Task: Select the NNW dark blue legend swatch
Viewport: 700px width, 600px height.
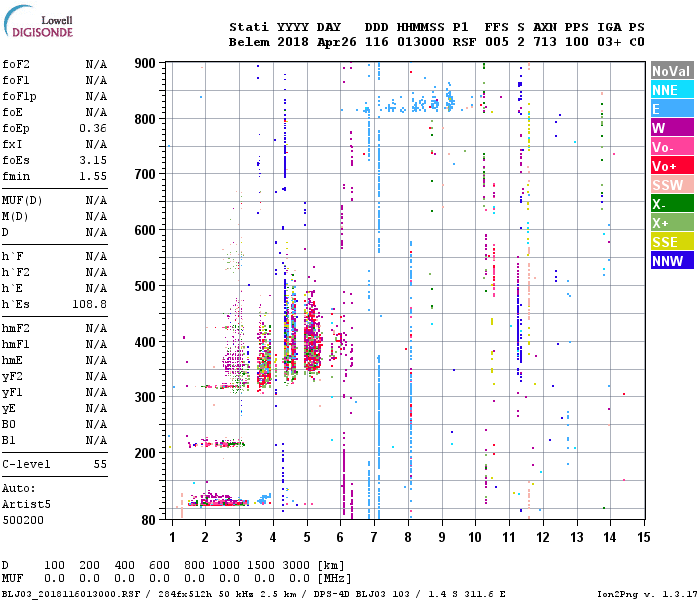Action: (x=672, y=260)
